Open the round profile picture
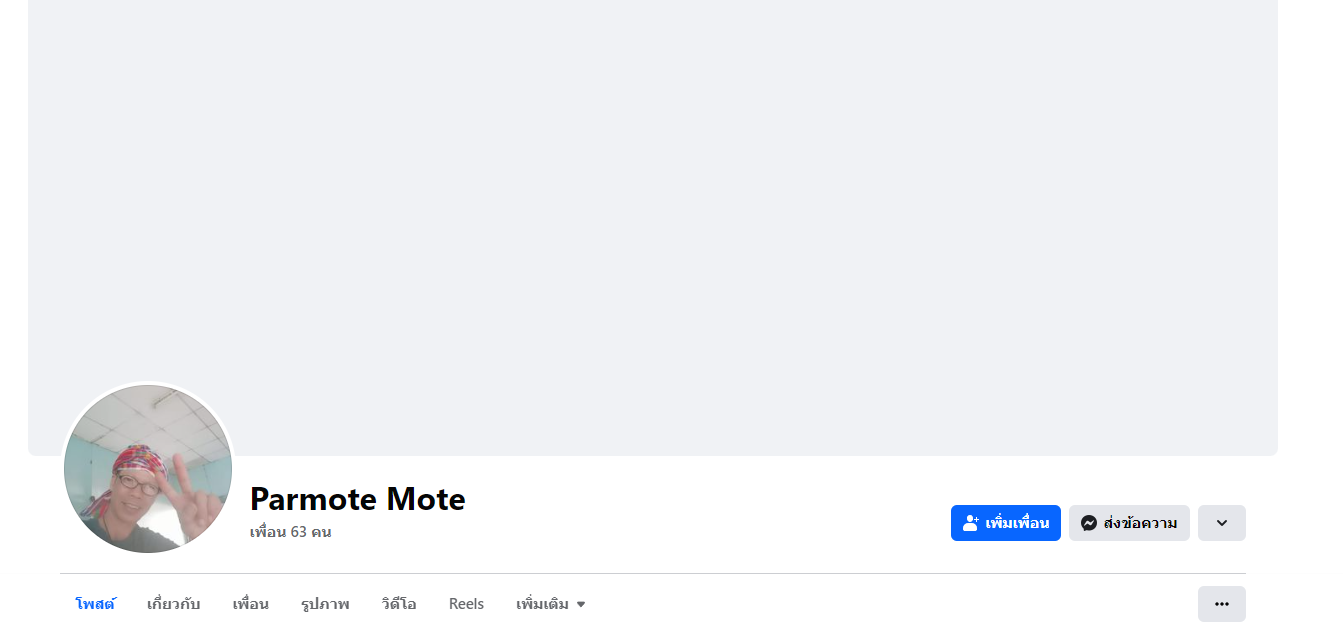Viewport: 1343px width, 625px height. tap(148, 469)
